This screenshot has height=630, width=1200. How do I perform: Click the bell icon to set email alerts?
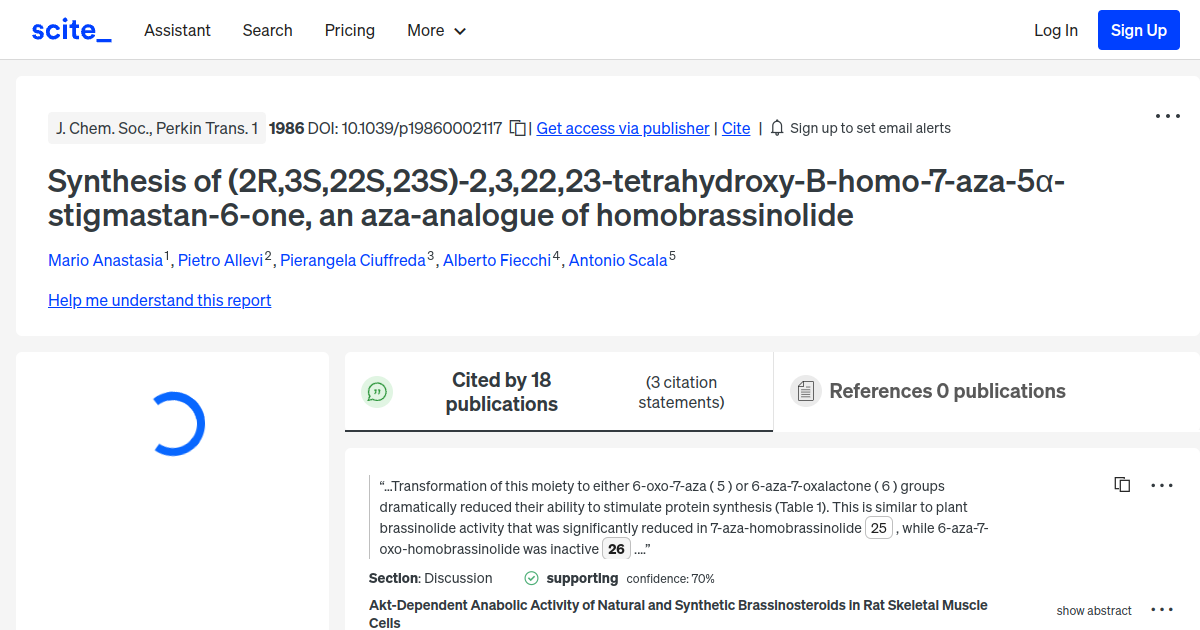[x=776, y=128]
